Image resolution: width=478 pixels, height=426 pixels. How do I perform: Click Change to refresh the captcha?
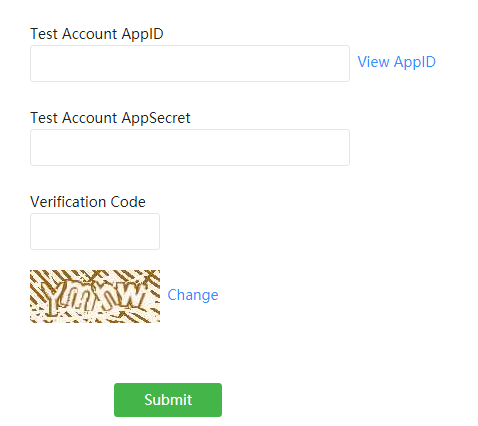coord(193,295)
